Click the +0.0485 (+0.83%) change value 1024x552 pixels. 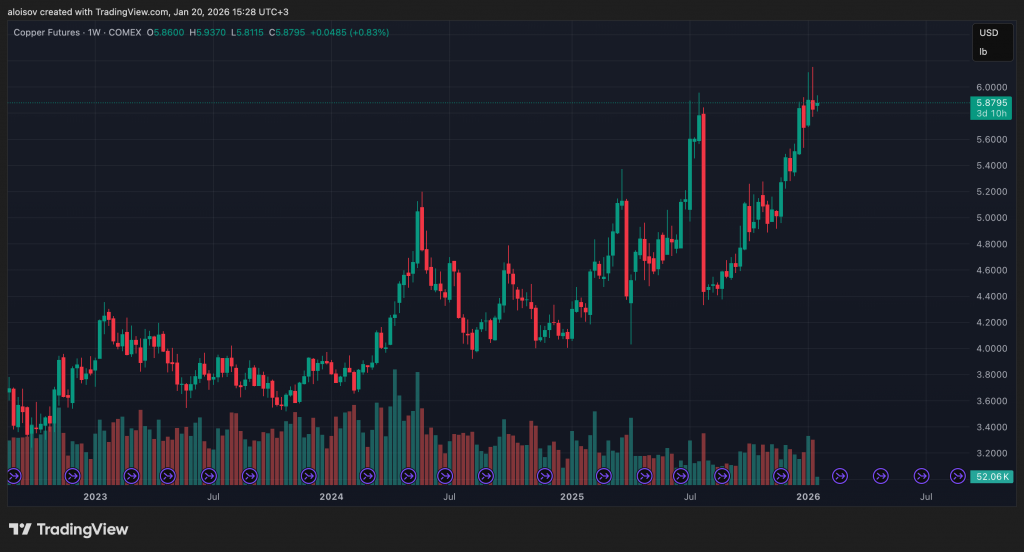350,33
